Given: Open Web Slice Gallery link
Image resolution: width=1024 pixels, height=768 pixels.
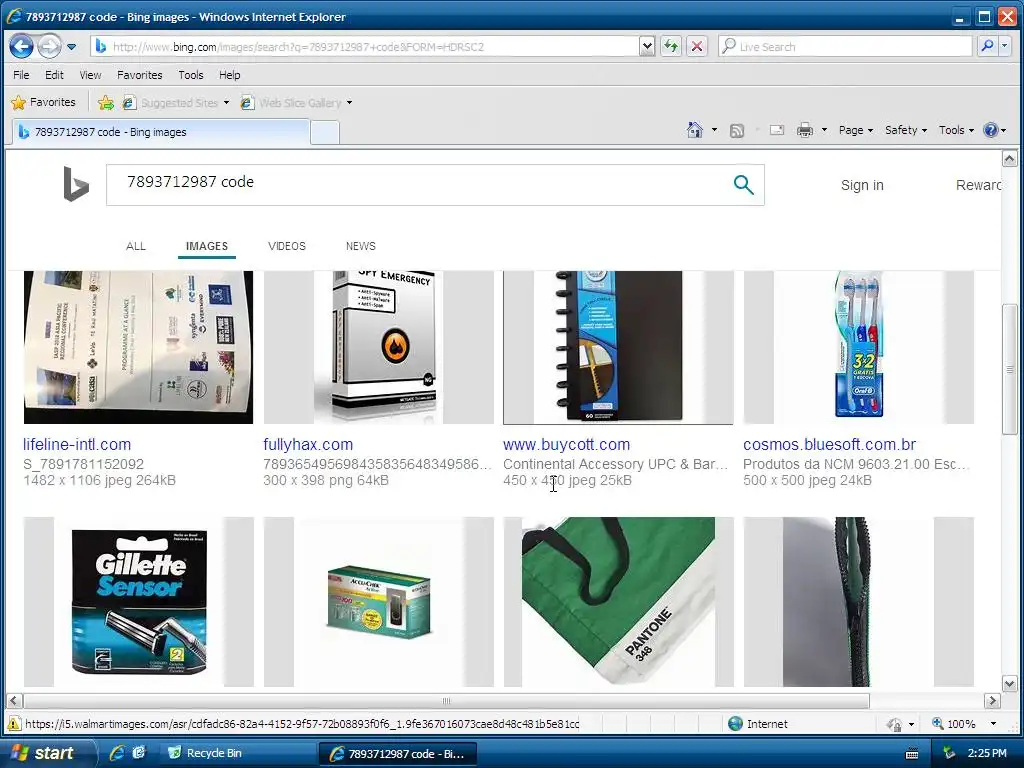Looking at the screenshot, I should pos(291,103).
